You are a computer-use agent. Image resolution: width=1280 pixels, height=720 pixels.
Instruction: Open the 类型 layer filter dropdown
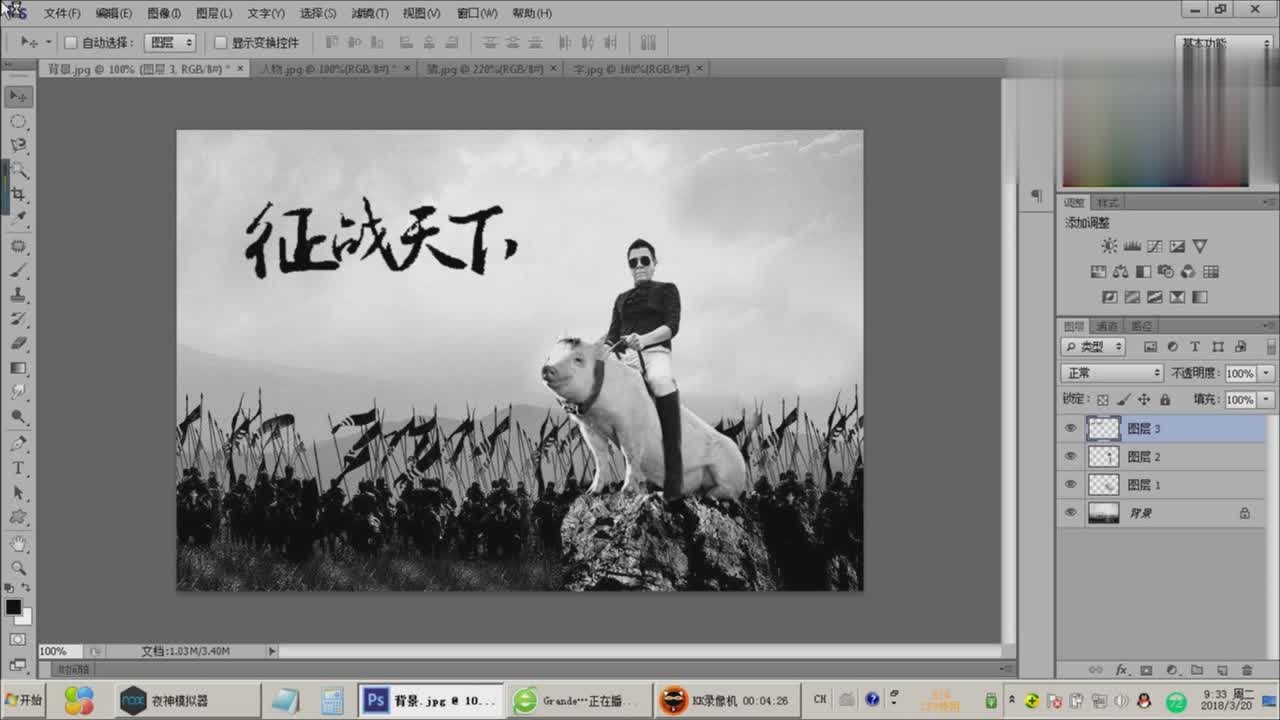tap(1093, 347)
